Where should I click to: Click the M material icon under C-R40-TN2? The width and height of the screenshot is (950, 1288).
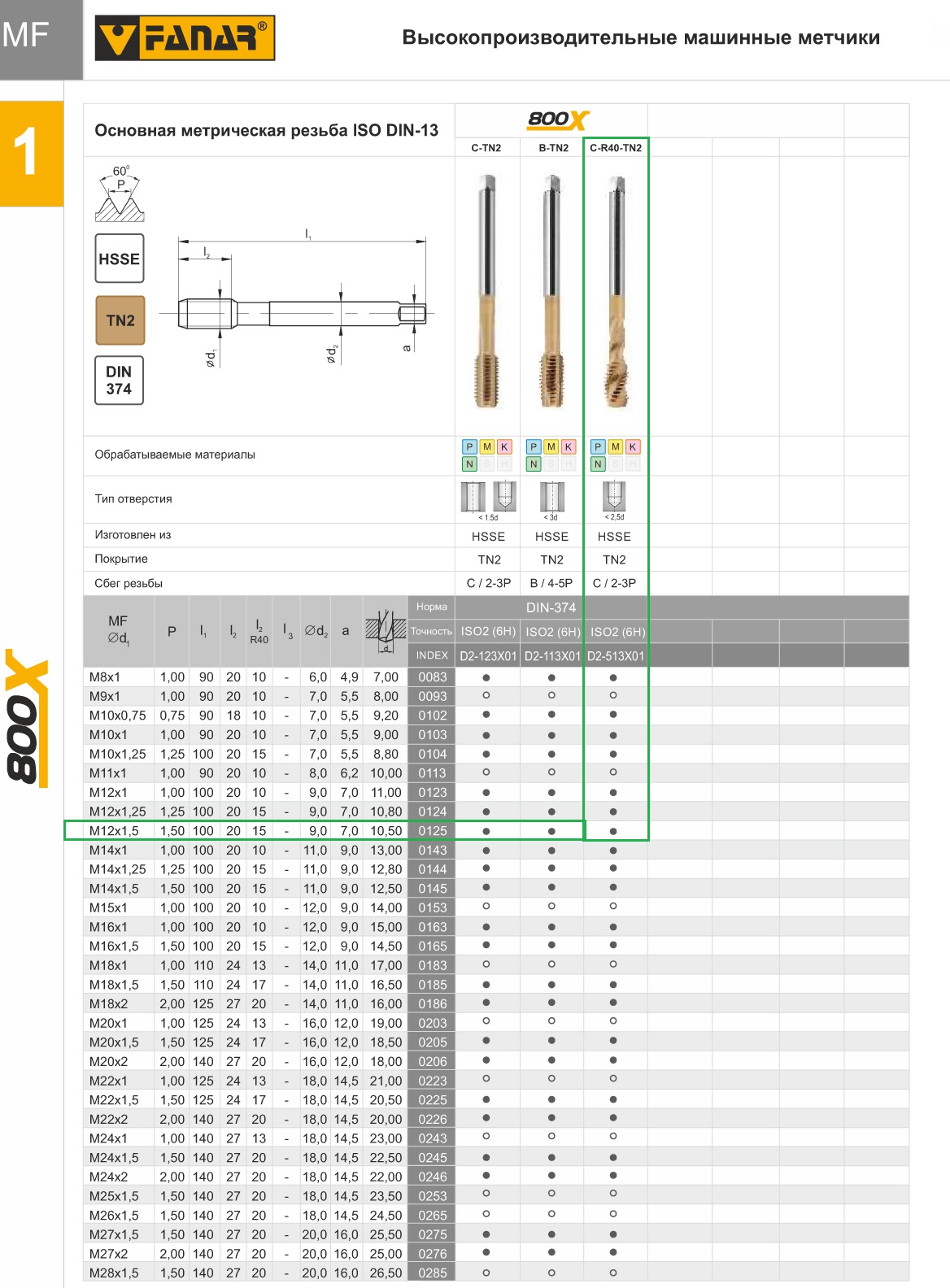615,446
